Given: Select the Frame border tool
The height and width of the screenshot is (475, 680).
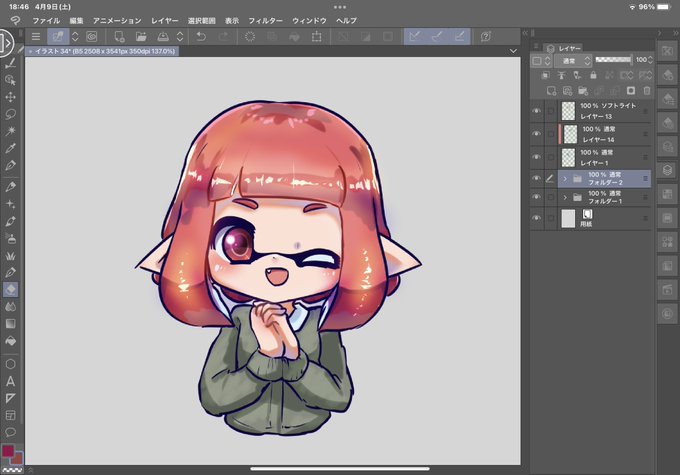Looking at the screenshot, I should pyautogui.click(x=10, y=415).
